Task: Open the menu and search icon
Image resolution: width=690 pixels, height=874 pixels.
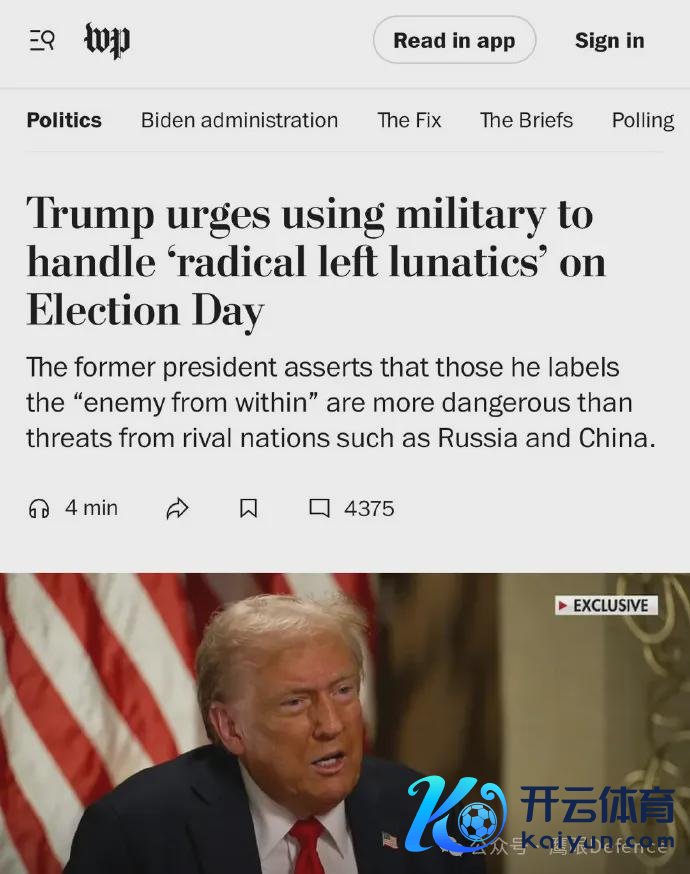Action: 42,41
